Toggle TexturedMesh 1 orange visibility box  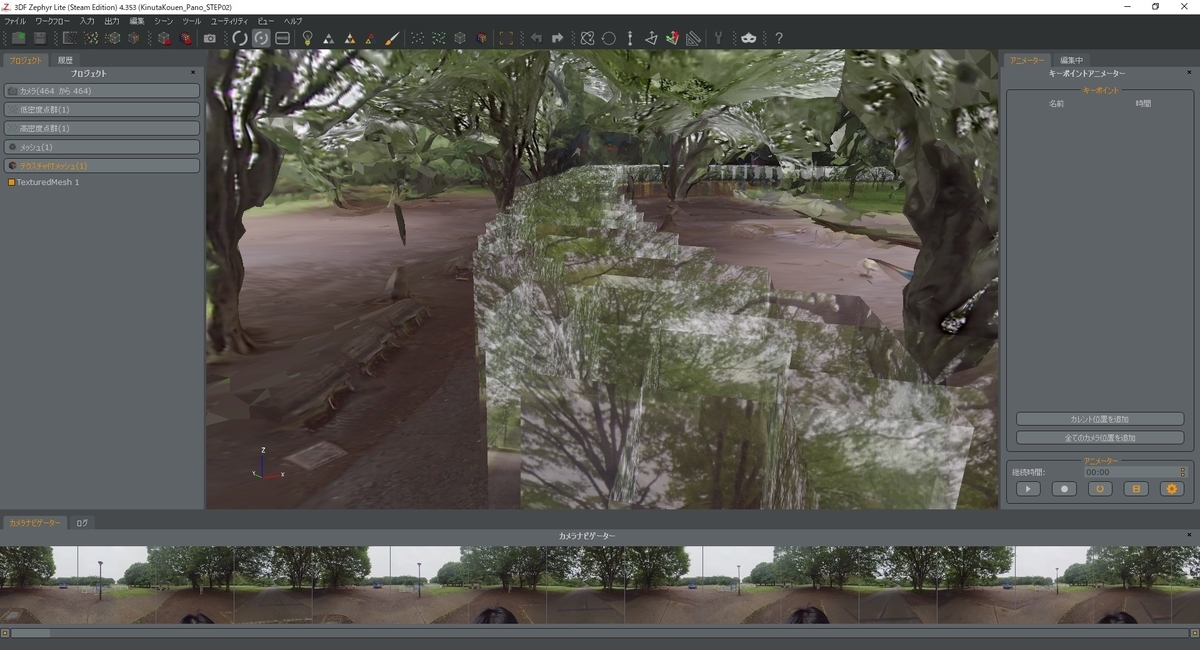point(11,182)
